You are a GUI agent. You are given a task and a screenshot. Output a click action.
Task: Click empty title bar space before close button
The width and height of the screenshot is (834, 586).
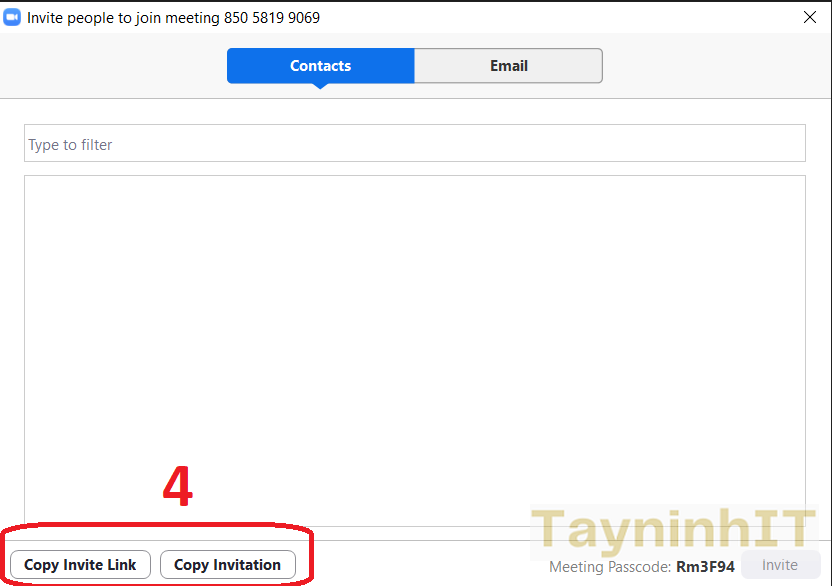click(x=560, y=18)
